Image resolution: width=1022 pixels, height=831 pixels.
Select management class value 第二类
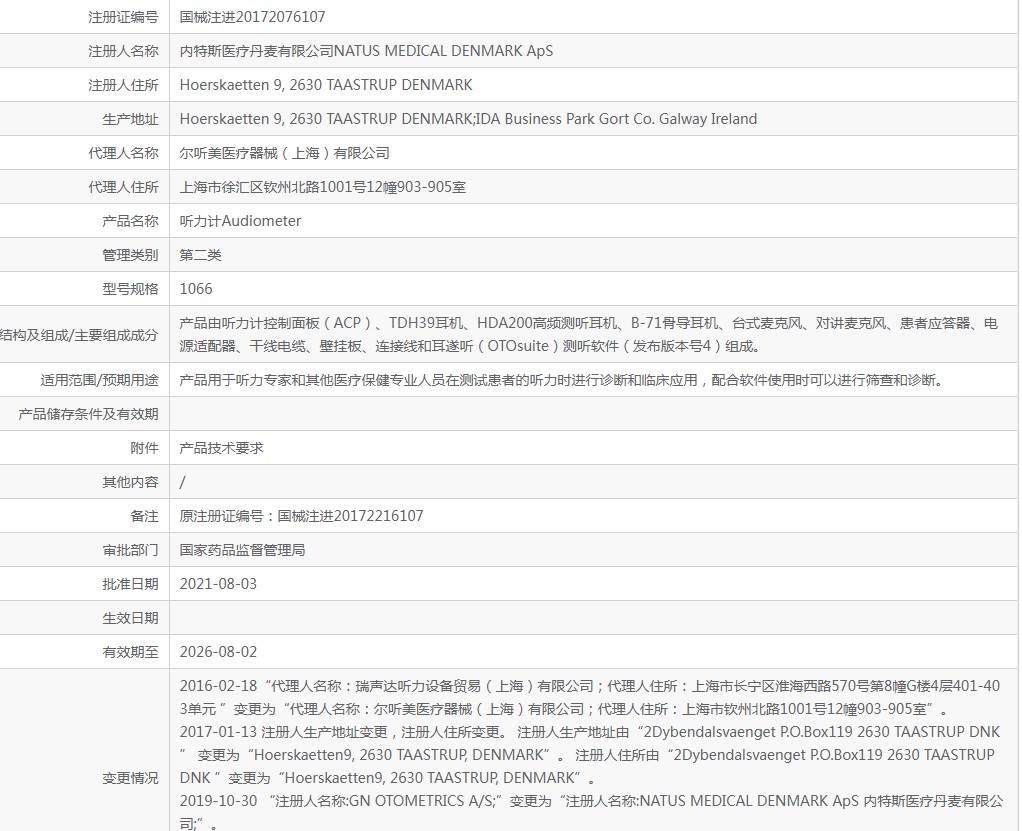(200, 255)
